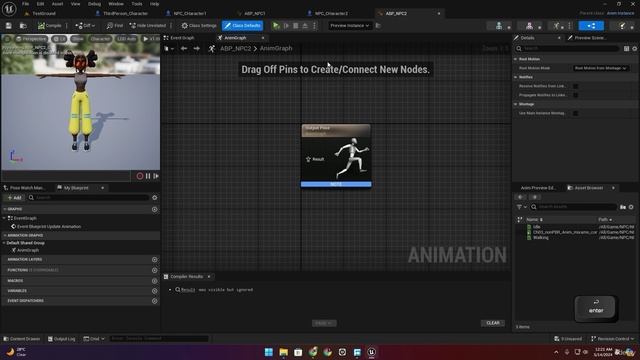Click the eject icon in play controls
The width and height of the screenshot is (640, 360).
[x=305, y=26]
